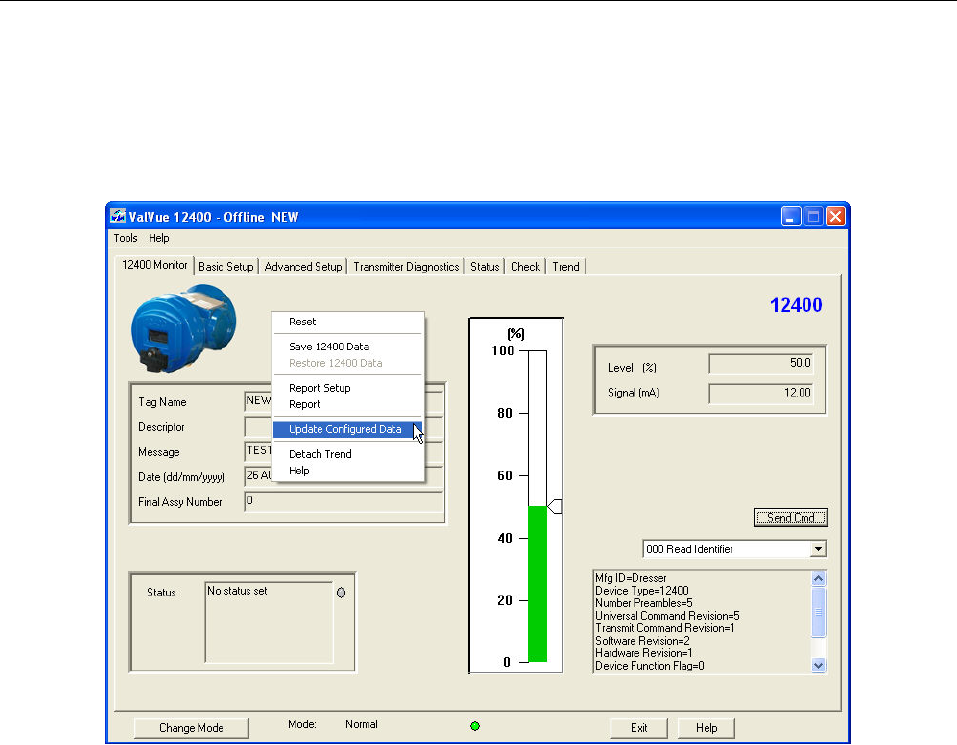957x745 pixels.
Task: Show the Trend tab
Action: coord(566,267)
